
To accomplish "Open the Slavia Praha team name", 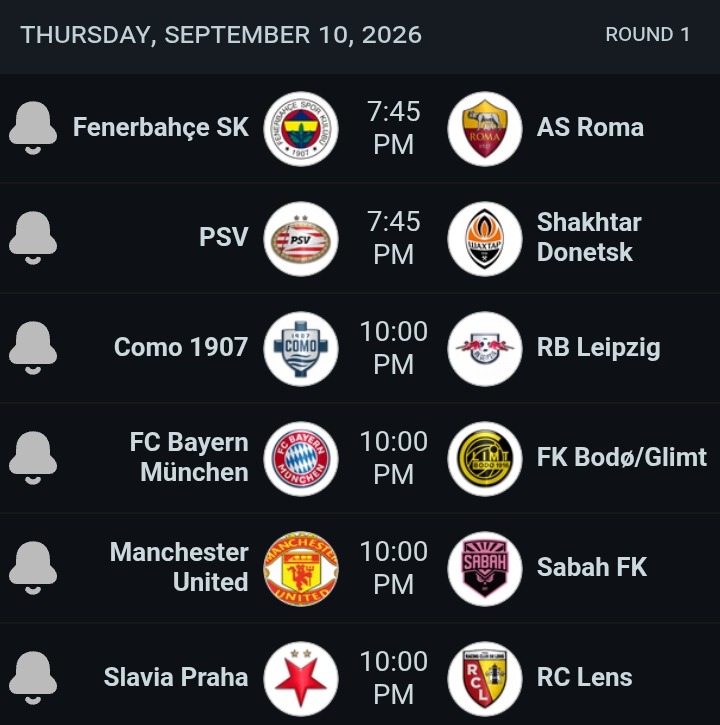I will click(176, 677).
